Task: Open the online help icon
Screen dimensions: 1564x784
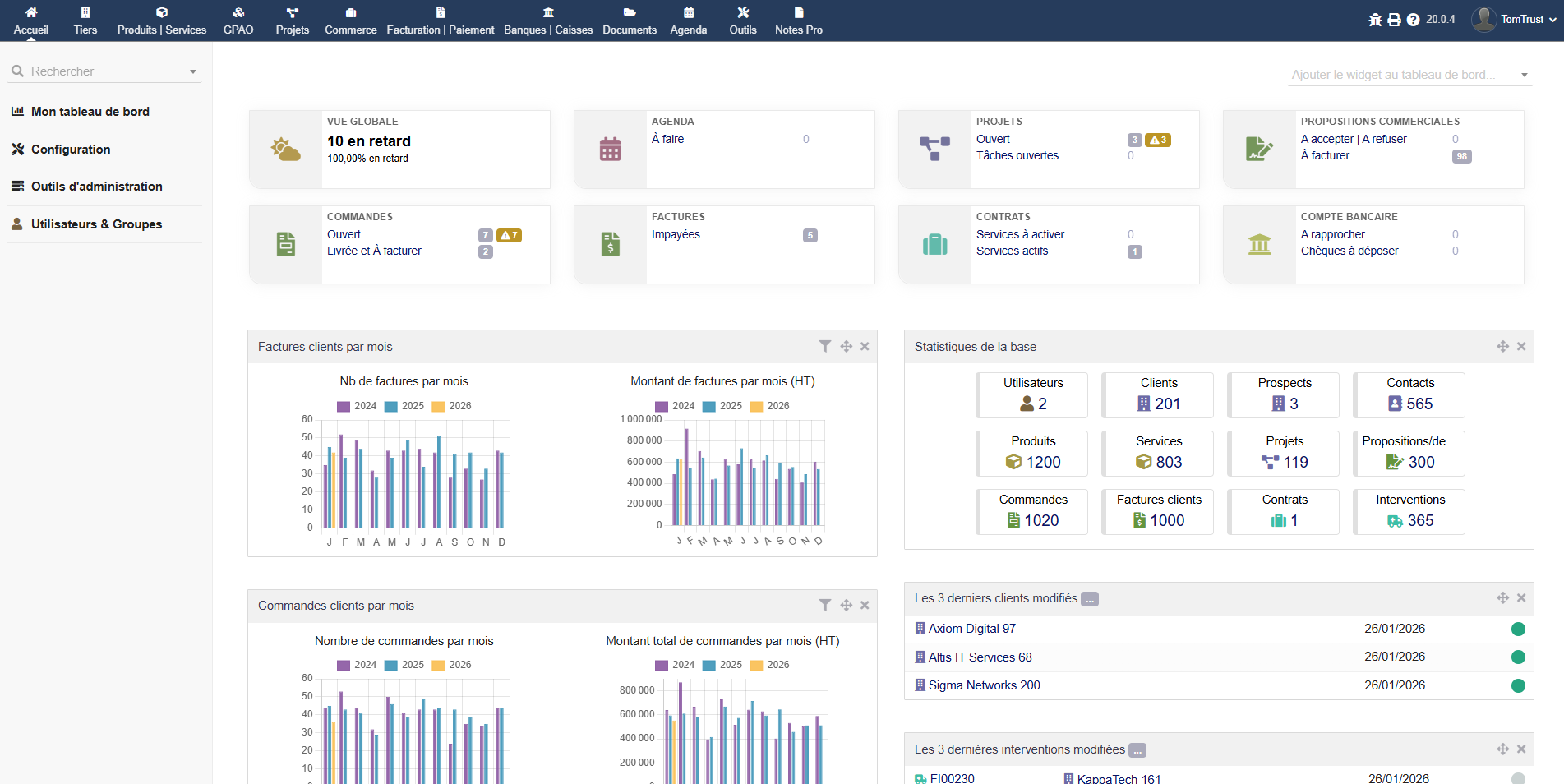Action: tap(1412, 18)
